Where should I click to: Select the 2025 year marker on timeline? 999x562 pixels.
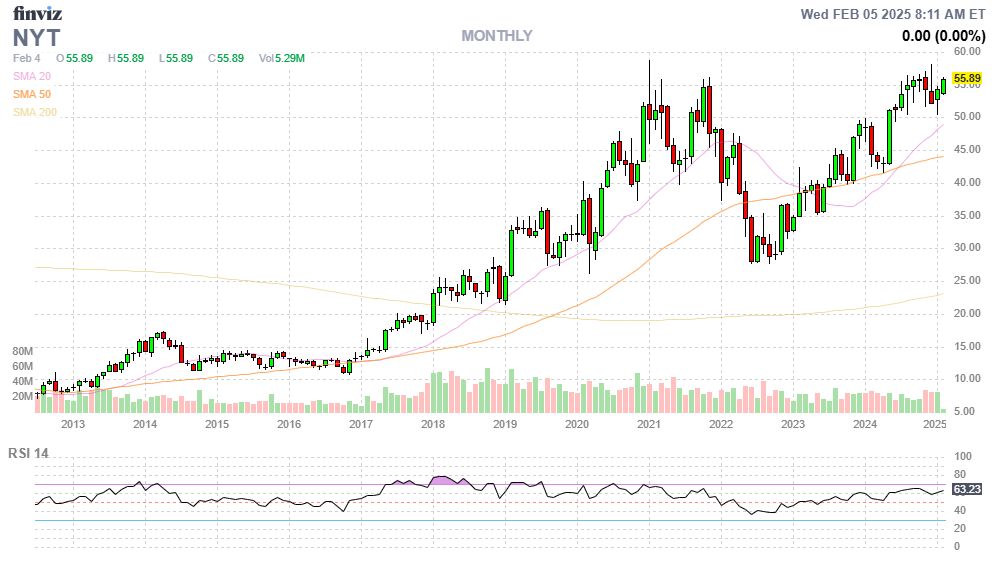click(935, 424)
